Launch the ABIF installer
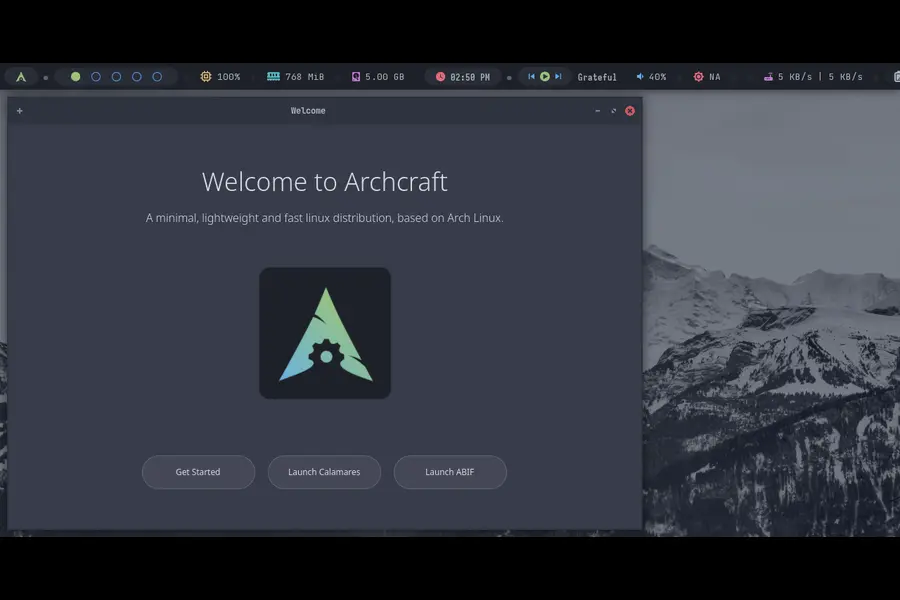This screenshot has height=600, width=900. pyautogui.click(x=450, y=472)
